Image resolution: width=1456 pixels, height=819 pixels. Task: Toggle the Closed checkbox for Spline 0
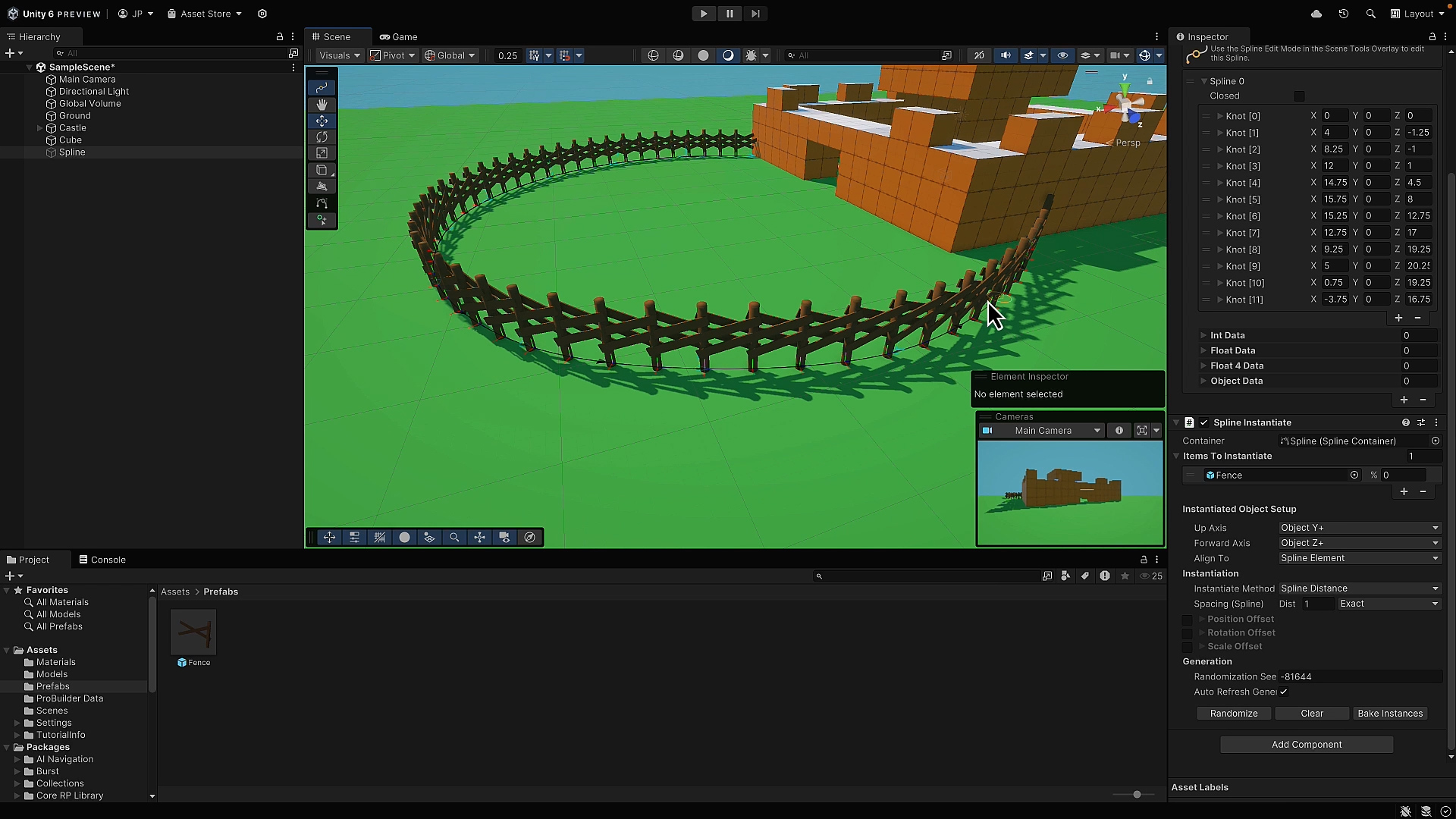point(1299,96)
